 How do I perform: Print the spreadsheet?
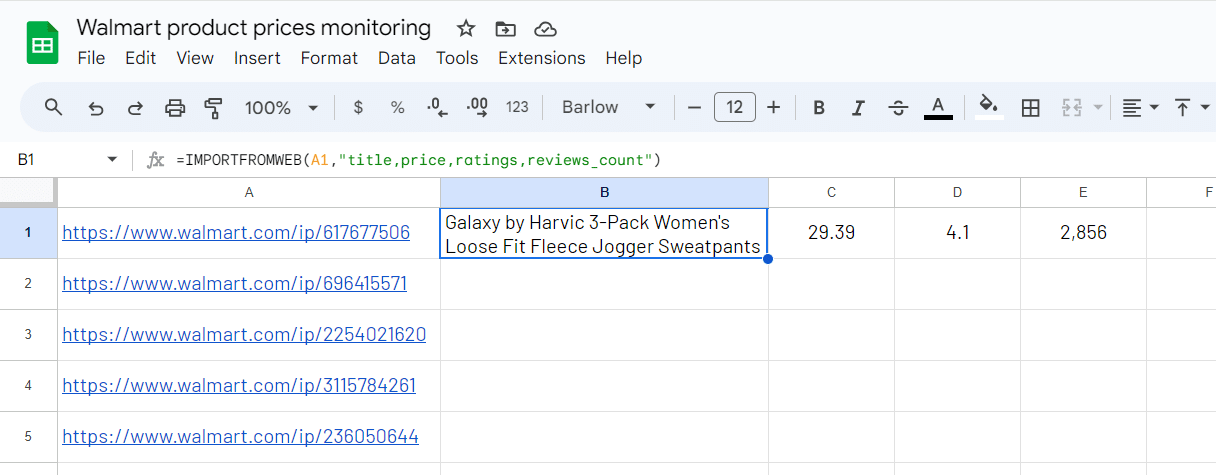[175, 107]
